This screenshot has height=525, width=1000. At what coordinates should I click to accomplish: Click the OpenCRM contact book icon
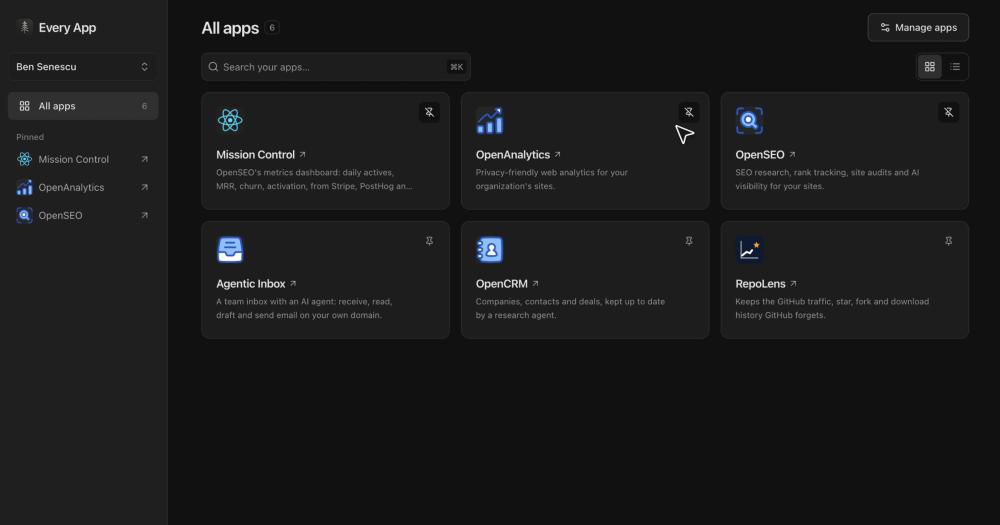coord(489,249)
